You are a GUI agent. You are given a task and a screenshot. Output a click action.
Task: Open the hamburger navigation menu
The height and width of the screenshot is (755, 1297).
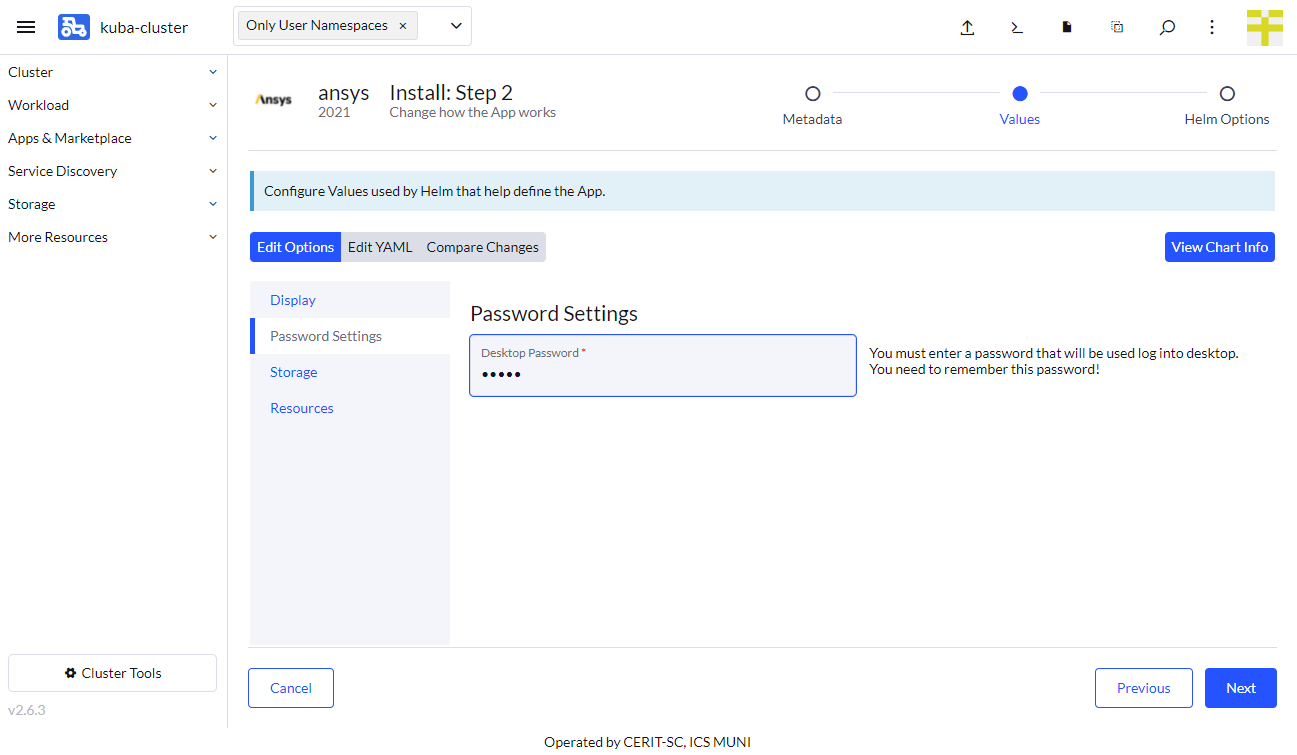click(26, 27)
